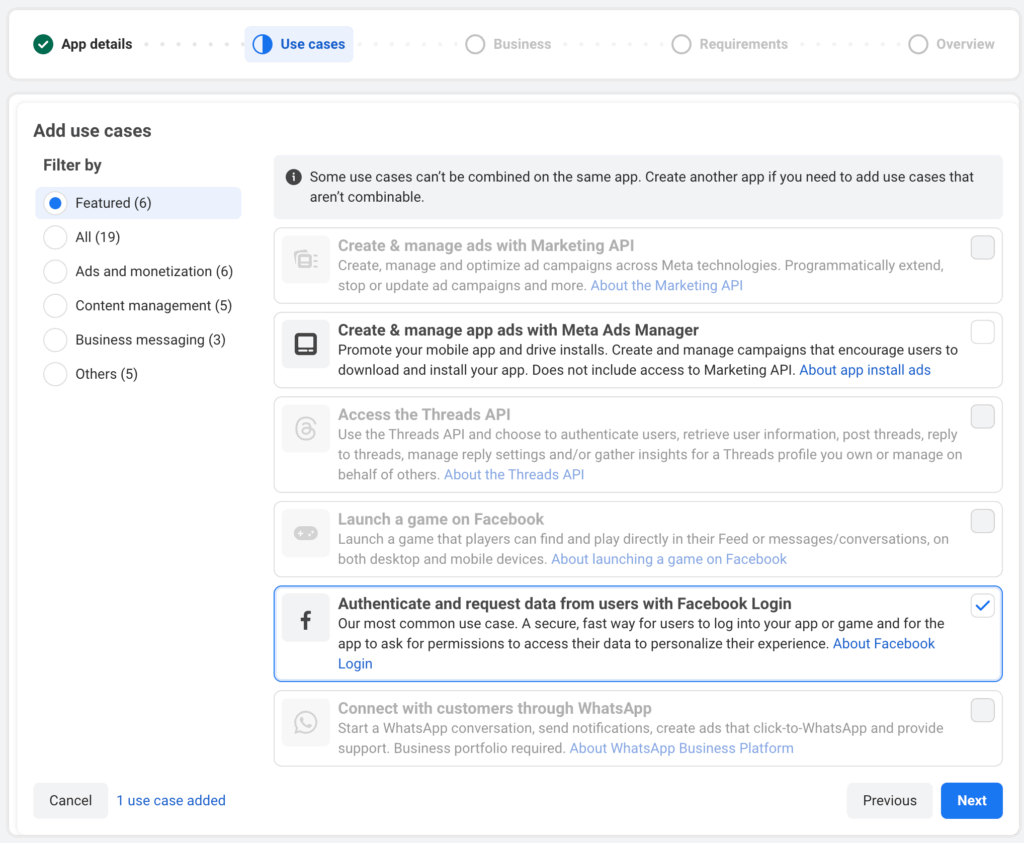Open the About app install ads link
Screen dimensions: 1024x843
click(x=864, y=370)
